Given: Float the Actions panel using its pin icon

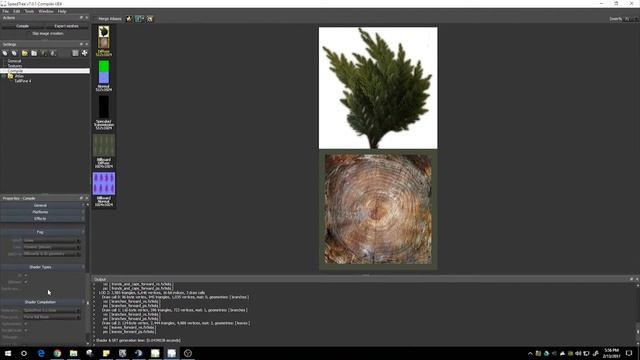Looking at the screenshot, I should pos(81,18).
